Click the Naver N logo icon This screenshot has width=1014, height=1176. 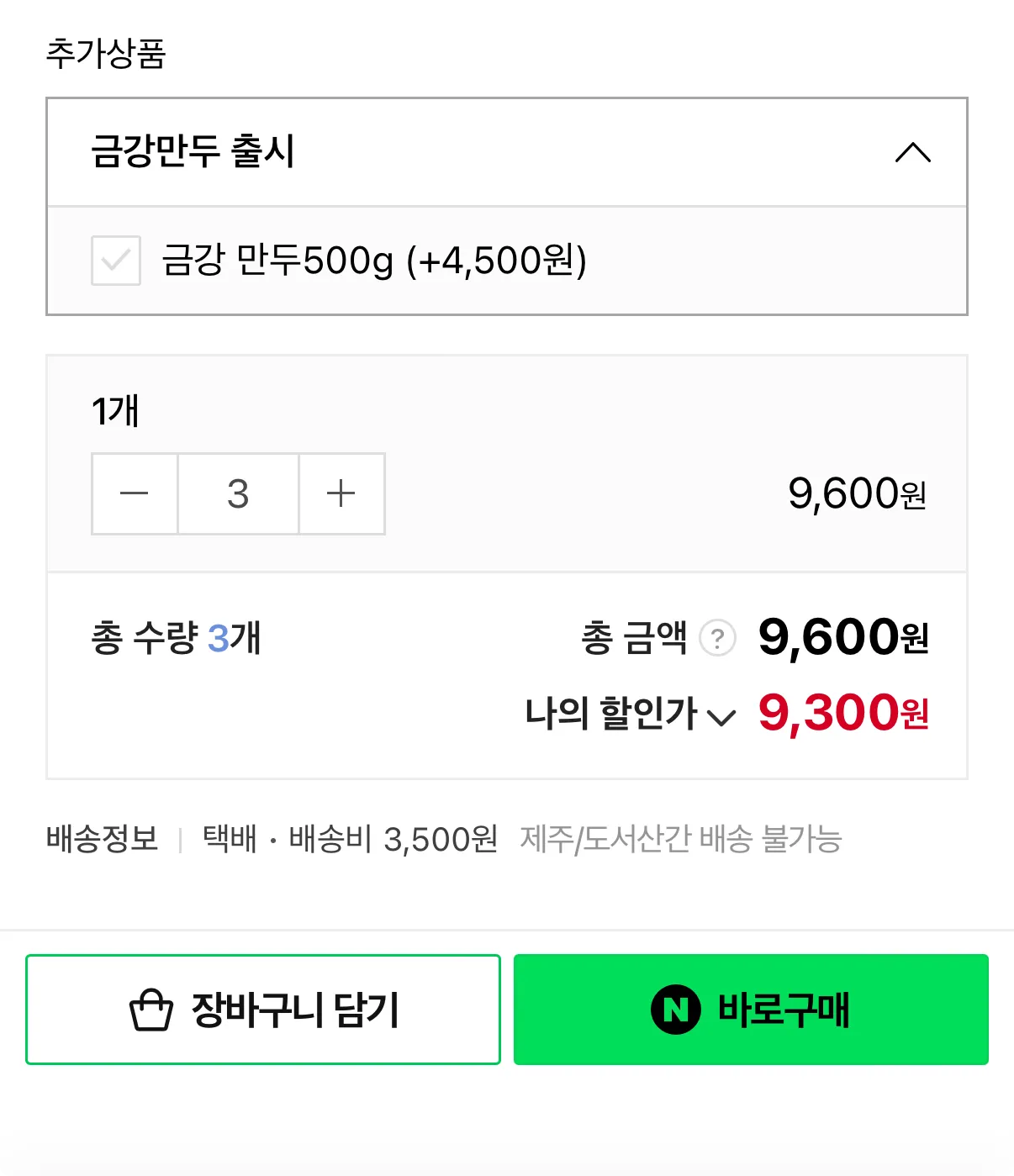click(x=675, y=1010)
